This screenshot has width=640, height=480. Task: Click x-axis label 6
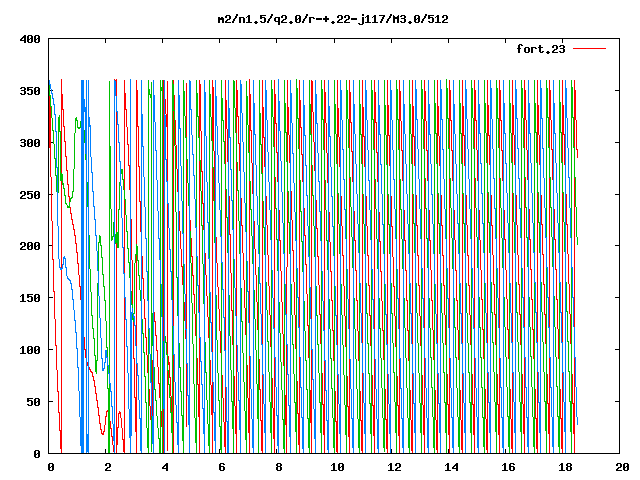(222, 467)
